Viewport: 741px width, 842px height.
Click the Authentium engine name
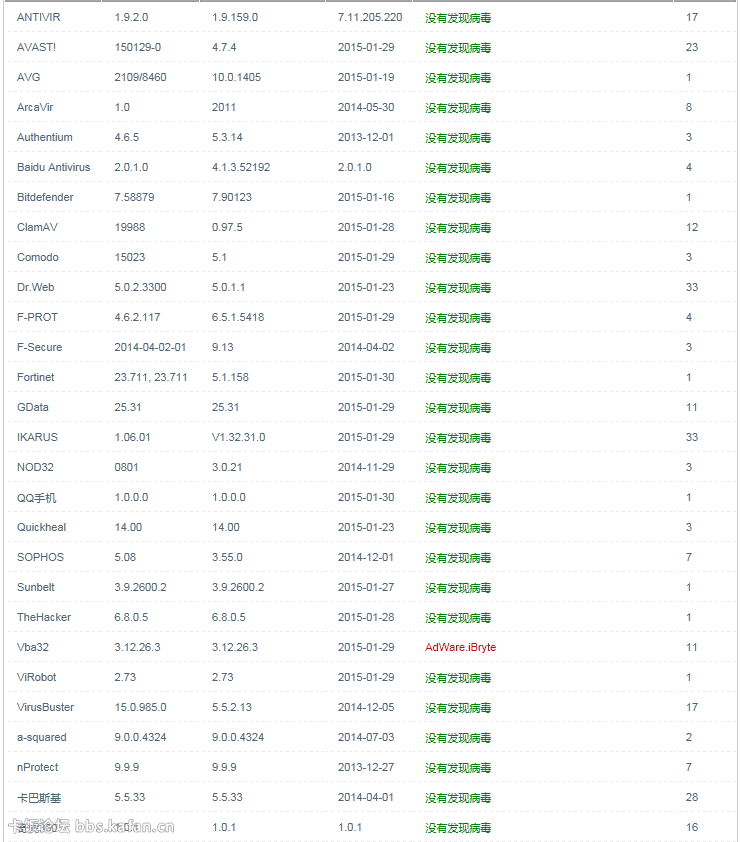pos(45,137)
